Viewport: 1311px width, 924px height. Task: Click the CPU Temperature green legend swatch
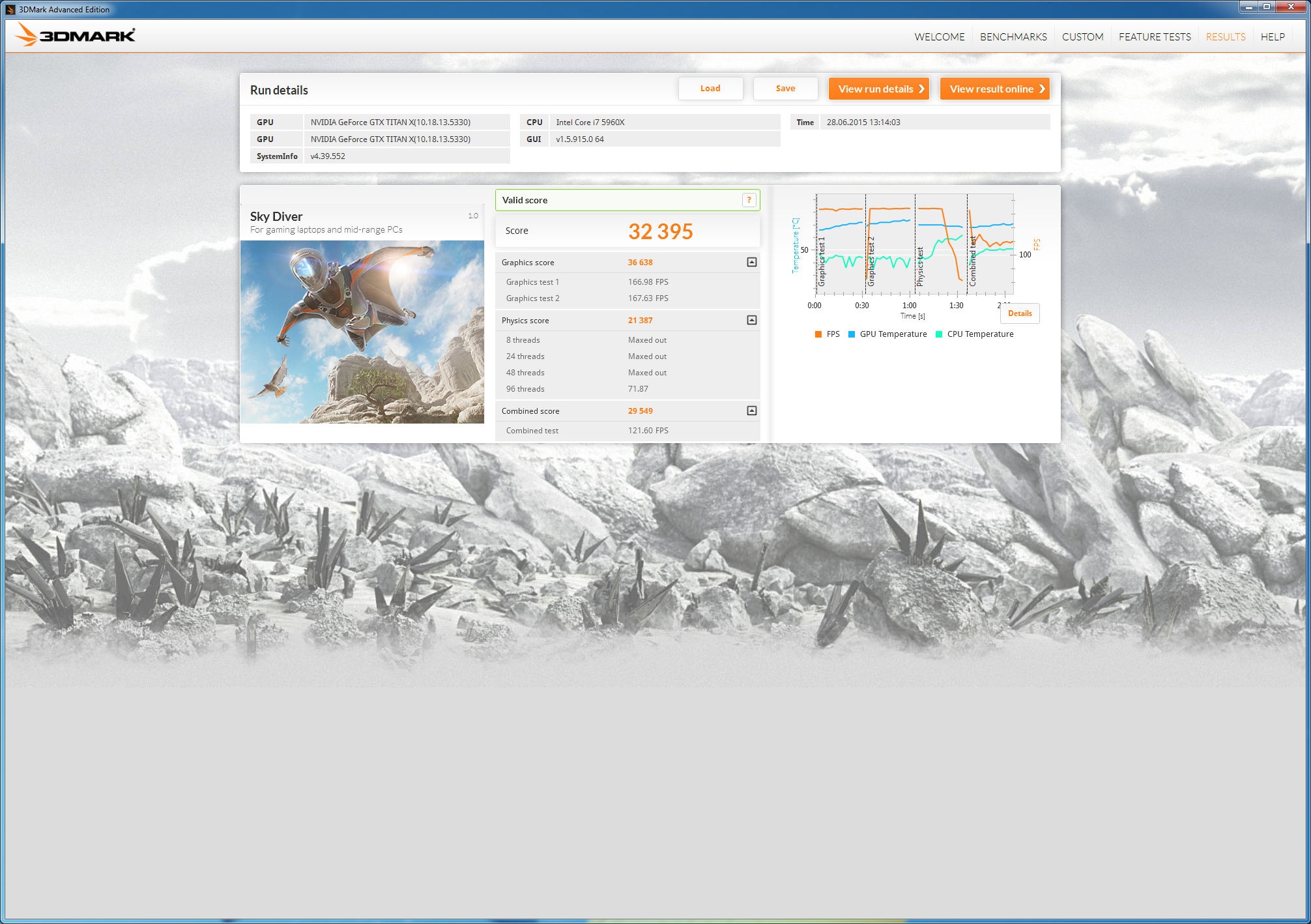pyautogui.click(x=939, y=334)
